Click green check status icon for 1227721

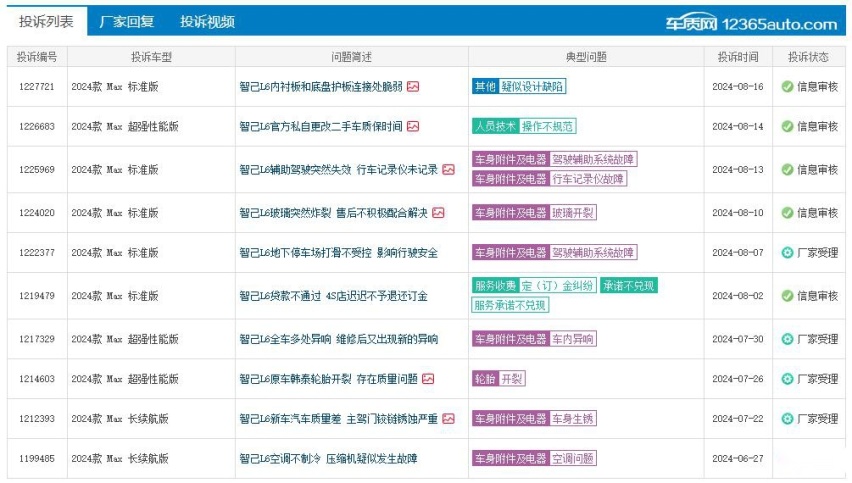pyautogui.click(x=787, y=86)
